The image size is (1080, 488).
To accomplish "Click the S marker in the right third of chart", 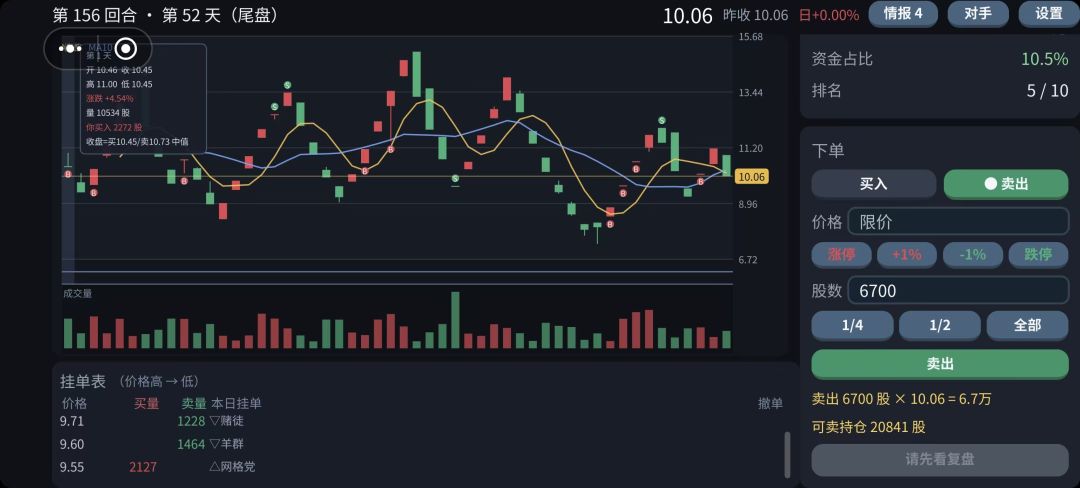I will (x=661, y=120).
